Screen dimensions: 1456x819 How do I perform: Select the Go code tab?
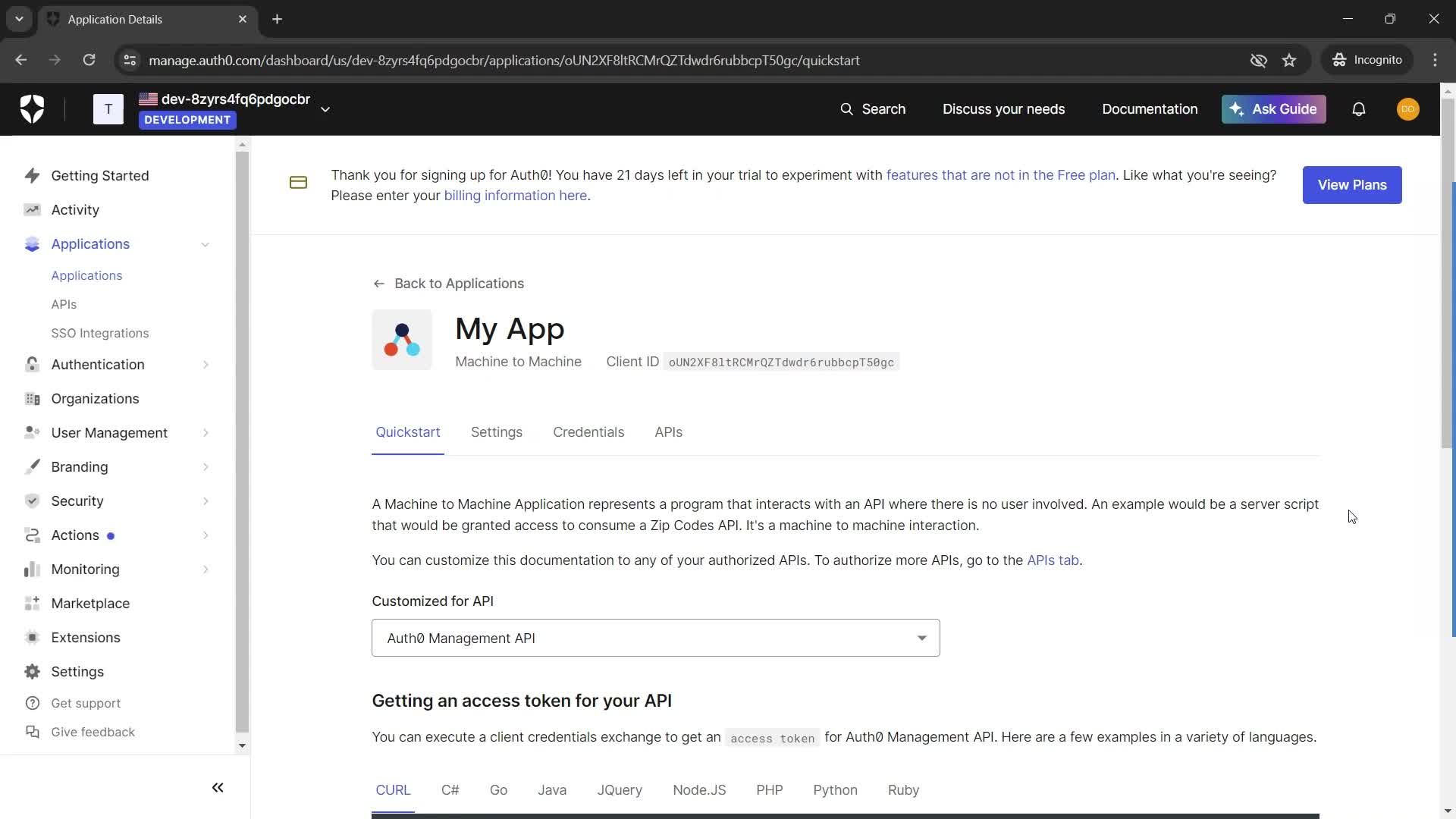(x=498, y=790)
